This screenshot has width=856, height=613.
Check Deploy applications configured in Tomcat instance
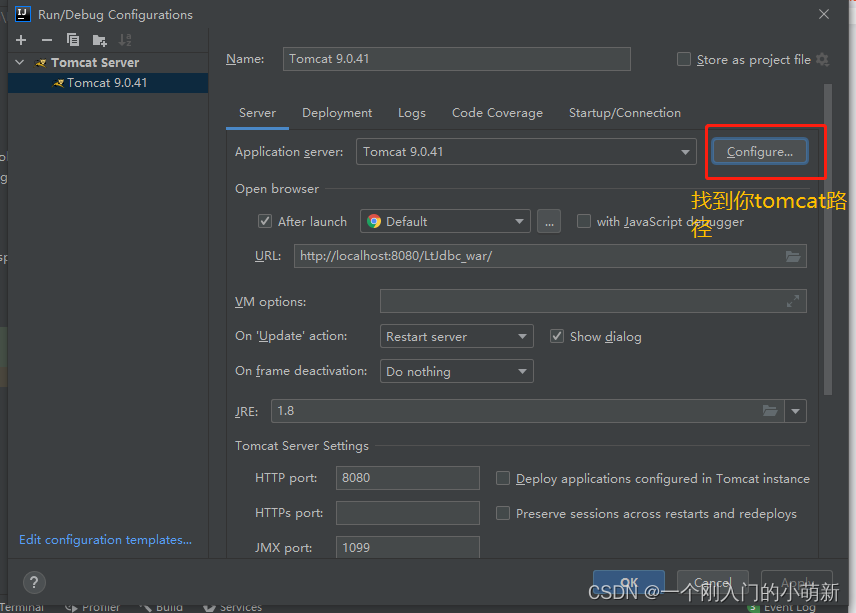(502, 478)
